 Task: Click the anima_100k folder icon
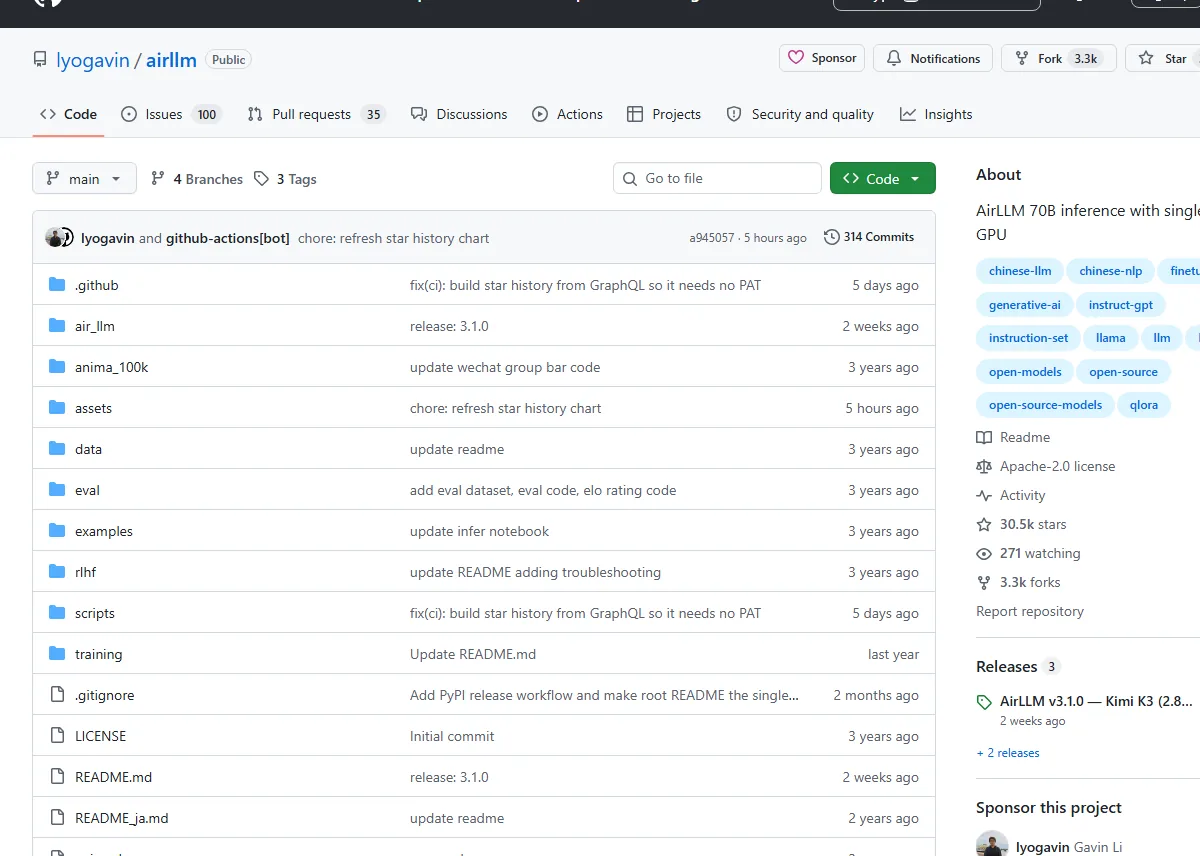point(57,367)
